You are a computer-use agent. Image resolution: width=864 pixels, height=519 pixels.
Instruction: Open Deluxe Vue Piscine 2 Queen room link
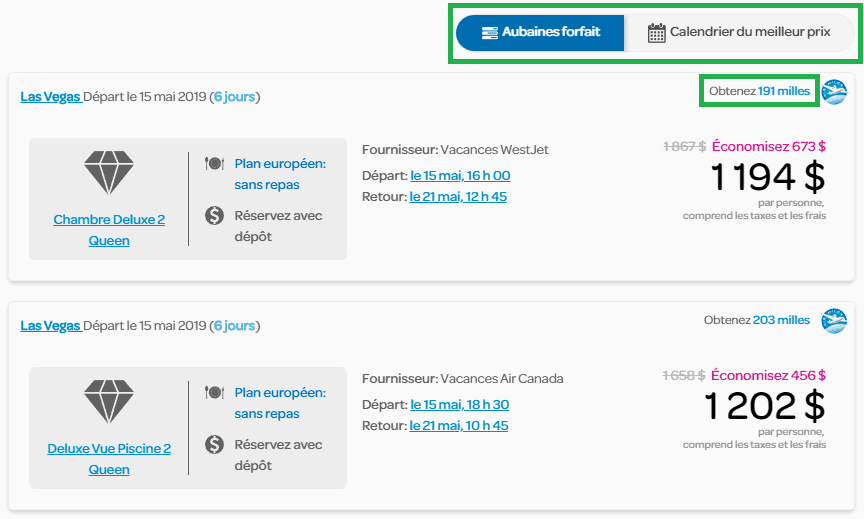109,459
